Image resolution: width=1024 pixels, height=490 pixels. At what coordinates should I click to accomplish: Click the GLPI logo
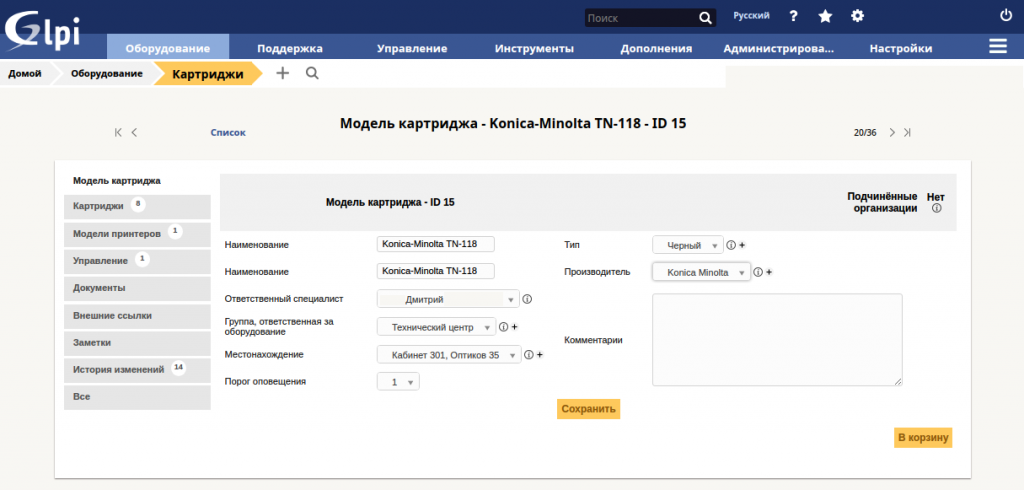click(42, 31)
